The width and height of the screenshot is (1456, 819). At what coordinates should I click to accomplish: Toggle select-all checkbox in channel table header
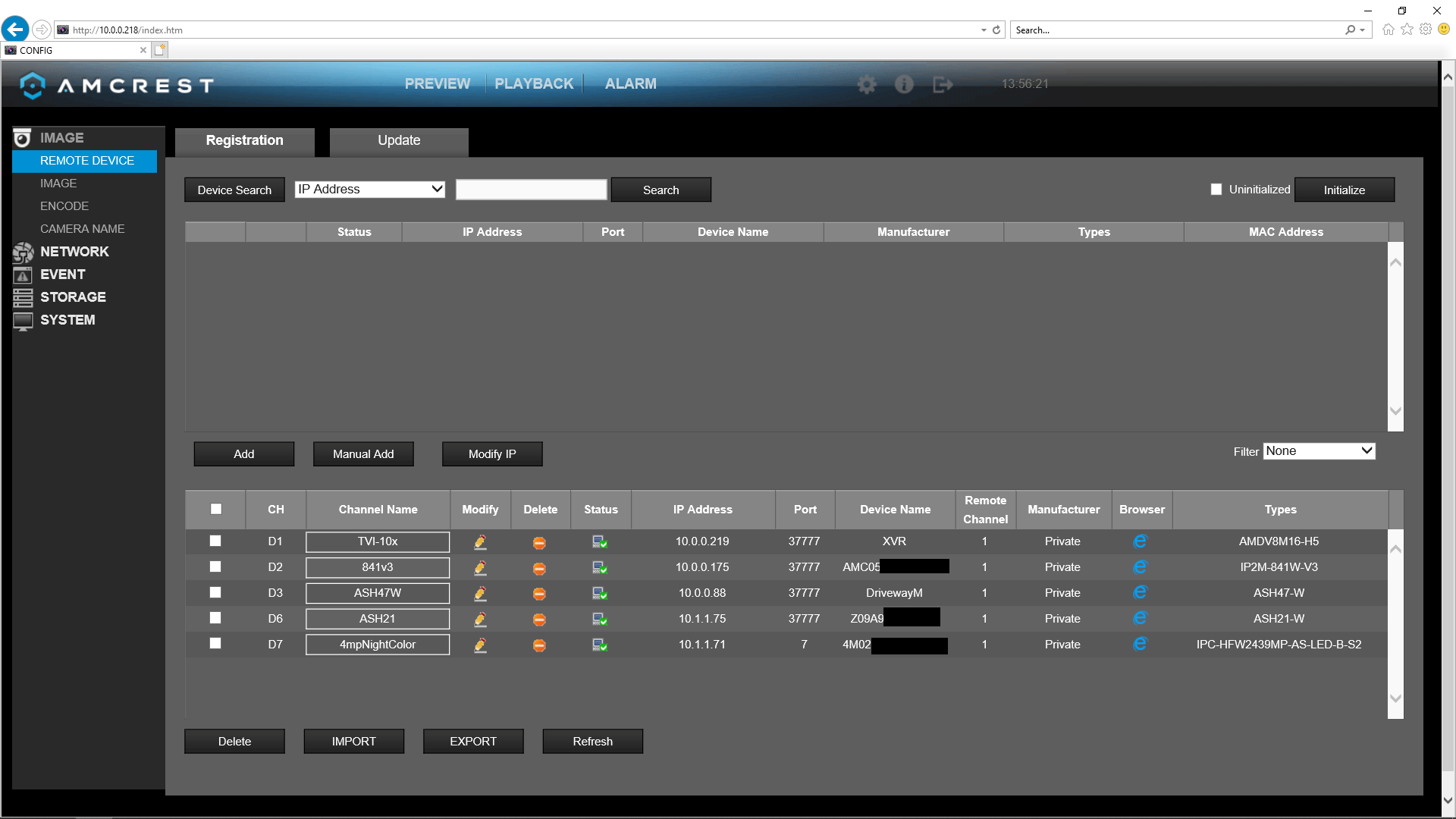coord(216,509)
